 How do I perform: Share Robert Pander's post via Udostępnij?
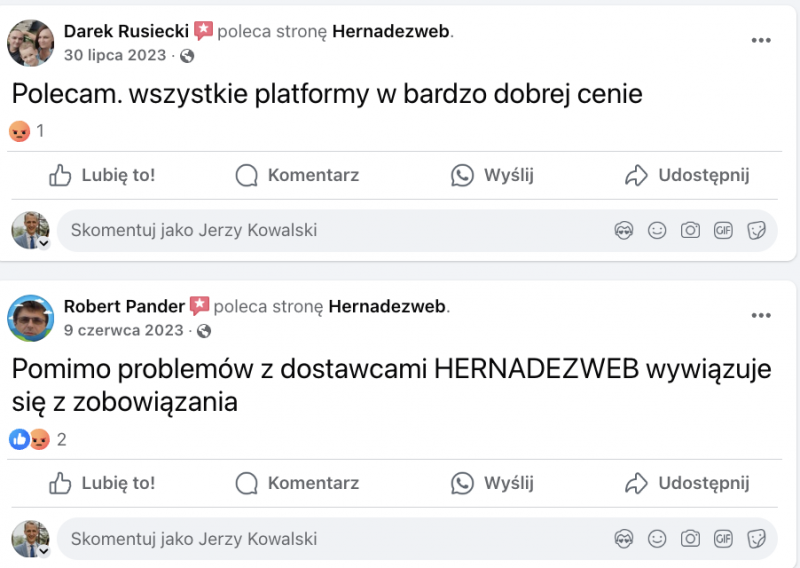pos(687,484)
